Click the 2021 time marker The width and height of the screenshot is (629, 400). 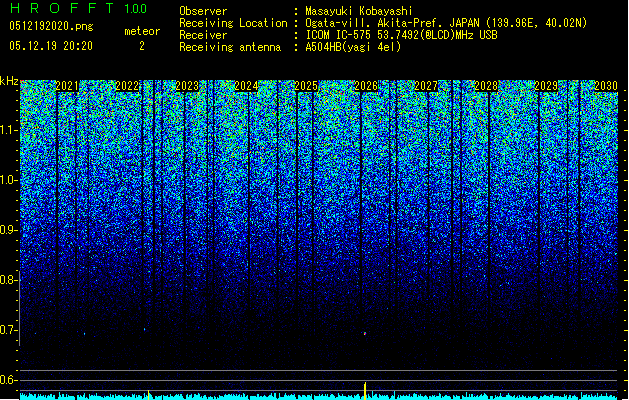click(67, 86)
